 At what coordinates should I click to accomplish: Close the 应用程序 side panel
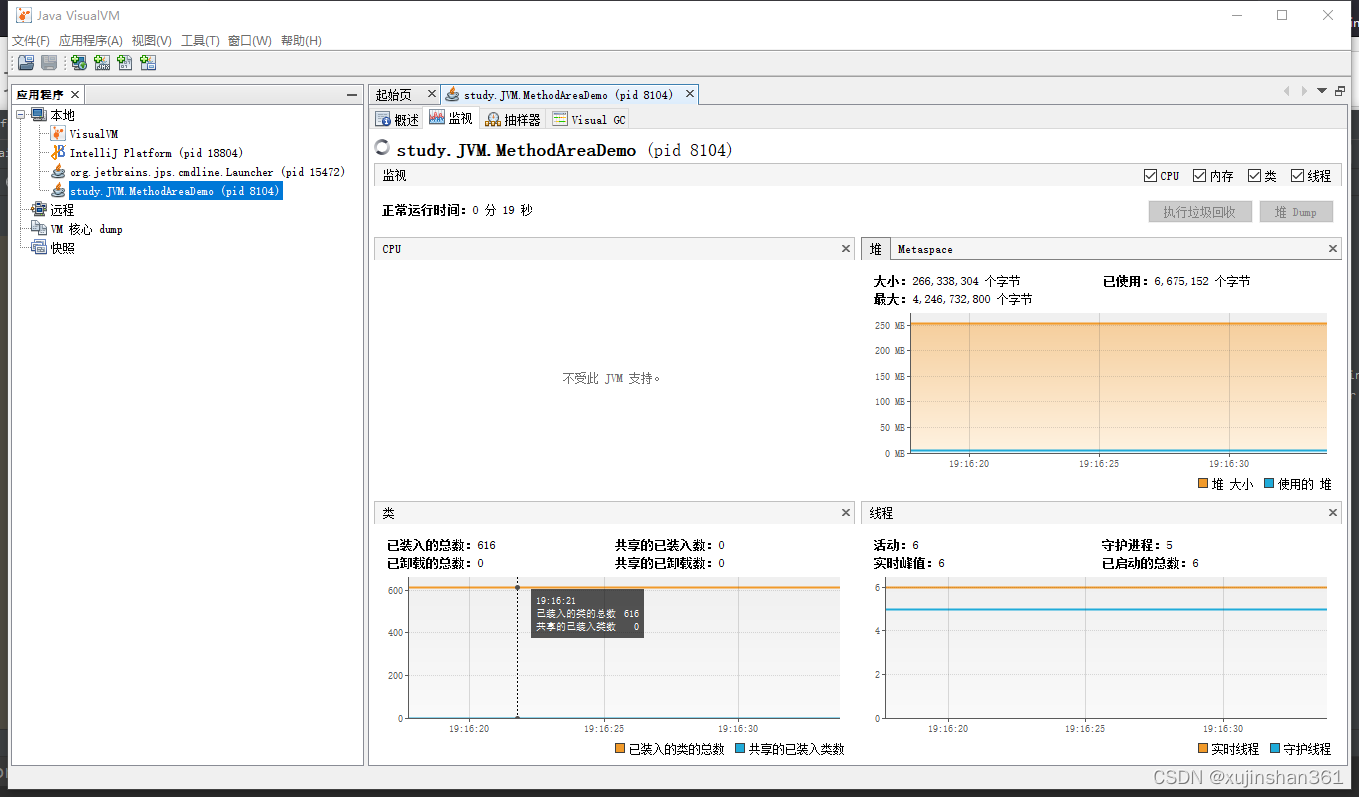(75, 94)
